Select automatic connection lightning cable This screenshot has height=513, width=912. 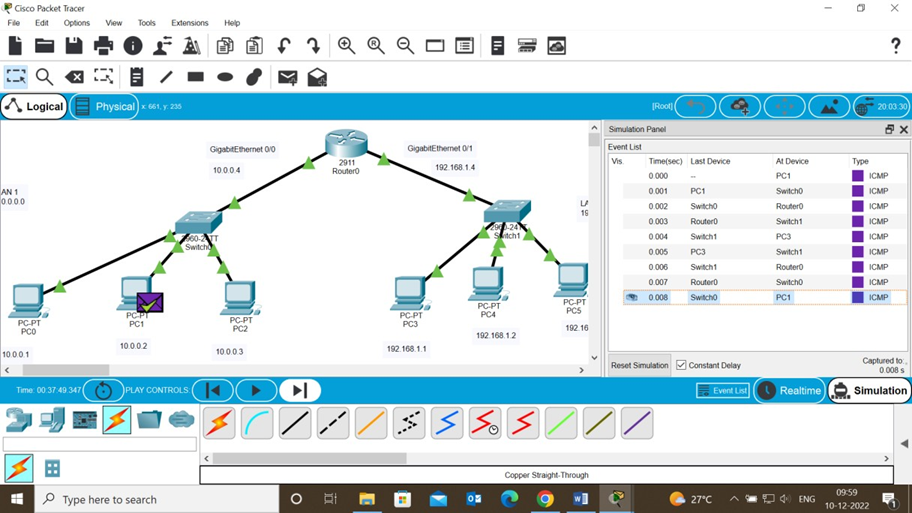pos(219,424)
